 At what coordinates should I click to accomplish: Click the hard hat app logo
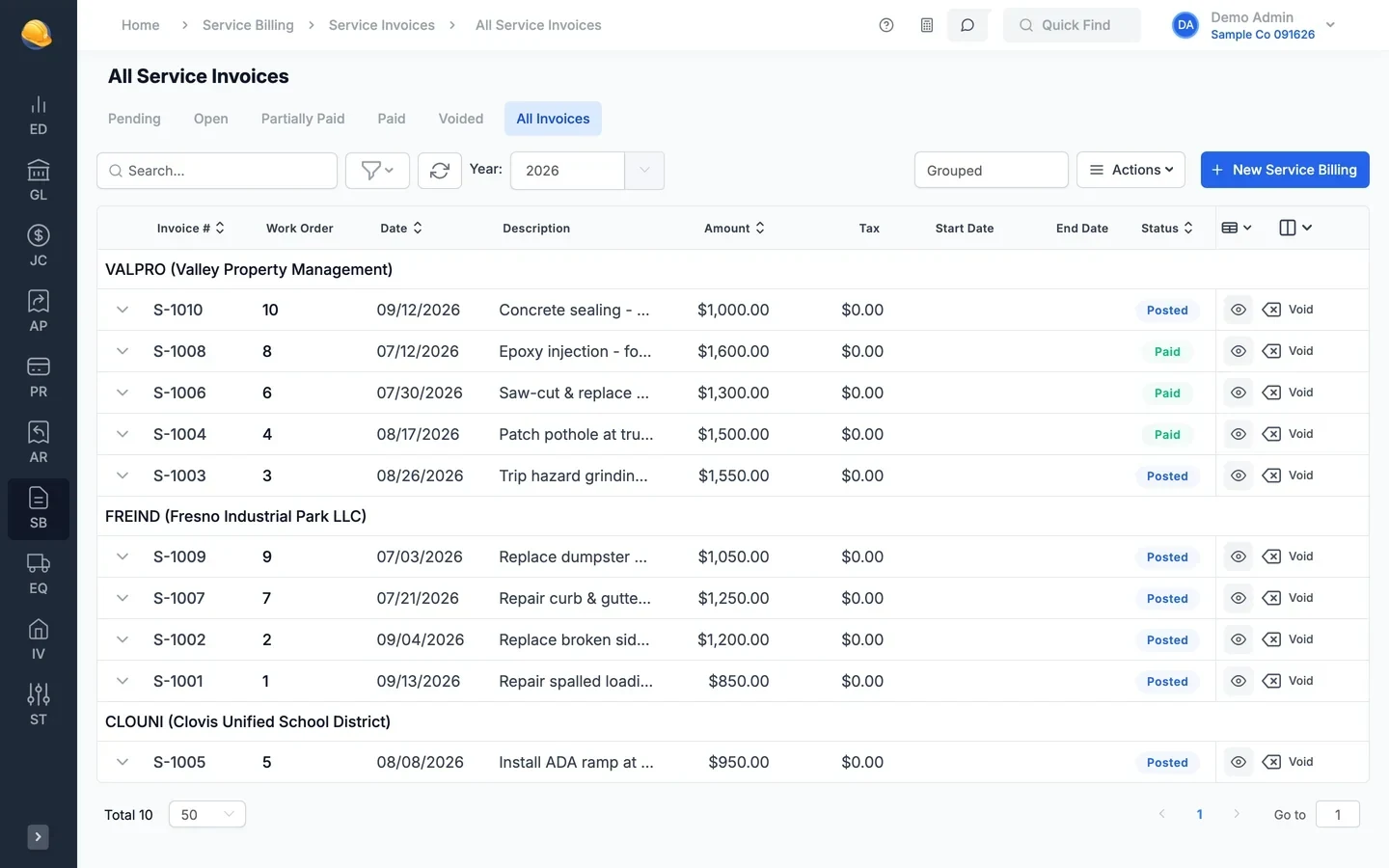pyautogui.click(x=37, y=34)
